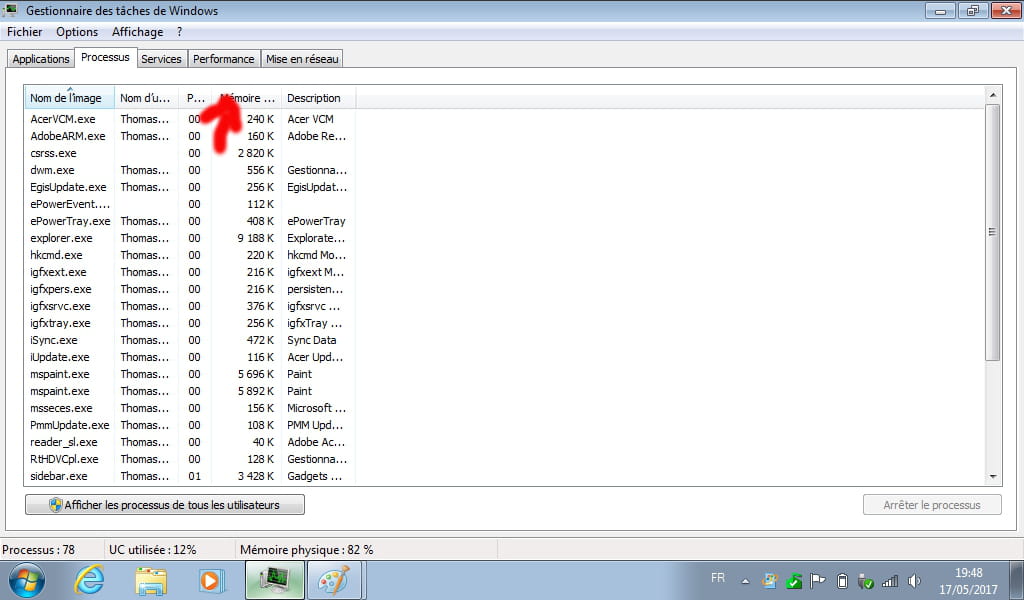Open the Options menu
Viewport: 1024px width, 600px height.
tap(77, 32)
